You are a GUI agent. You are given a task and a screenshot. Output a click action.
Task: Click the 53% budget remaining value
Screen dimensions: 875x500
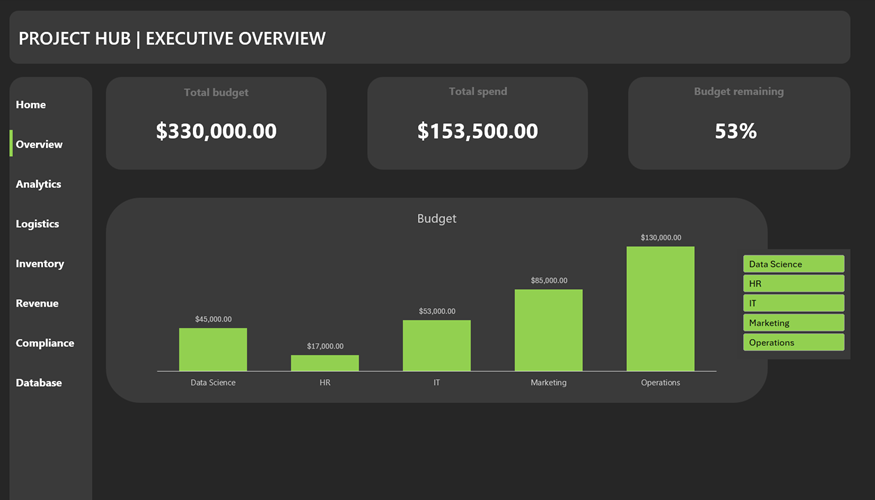tap(735, 131)
